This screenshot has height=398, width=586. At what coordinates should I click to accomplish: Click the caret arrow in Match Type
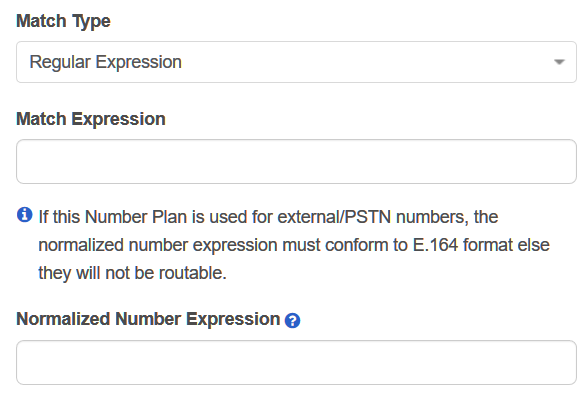point(559,62)
